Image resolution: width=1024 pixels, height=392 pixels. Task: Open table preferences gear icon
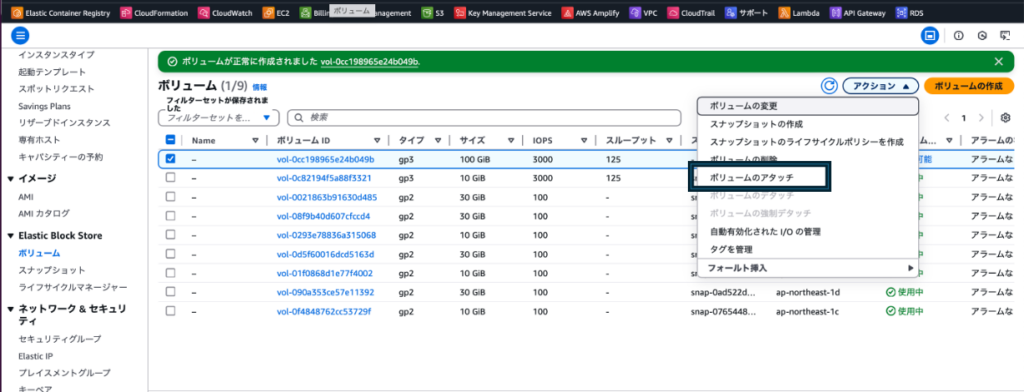click(1006, 118)
